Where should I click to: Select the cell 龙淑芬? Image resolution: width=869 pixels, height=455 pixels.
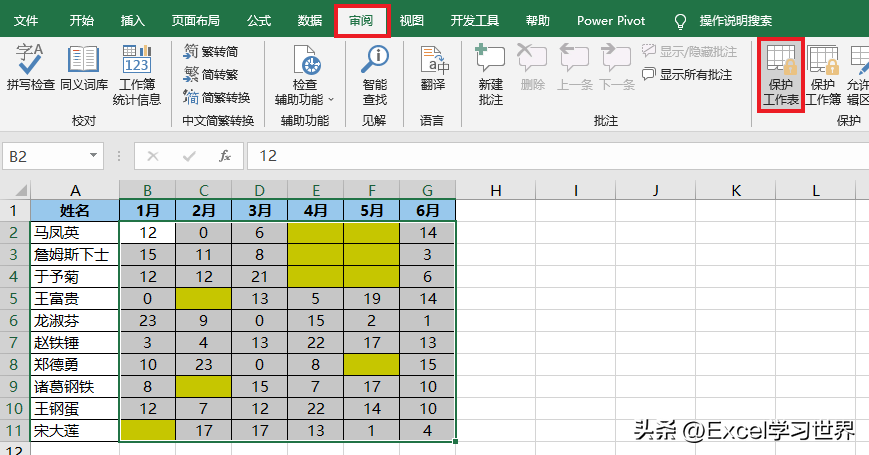point(75,321)
